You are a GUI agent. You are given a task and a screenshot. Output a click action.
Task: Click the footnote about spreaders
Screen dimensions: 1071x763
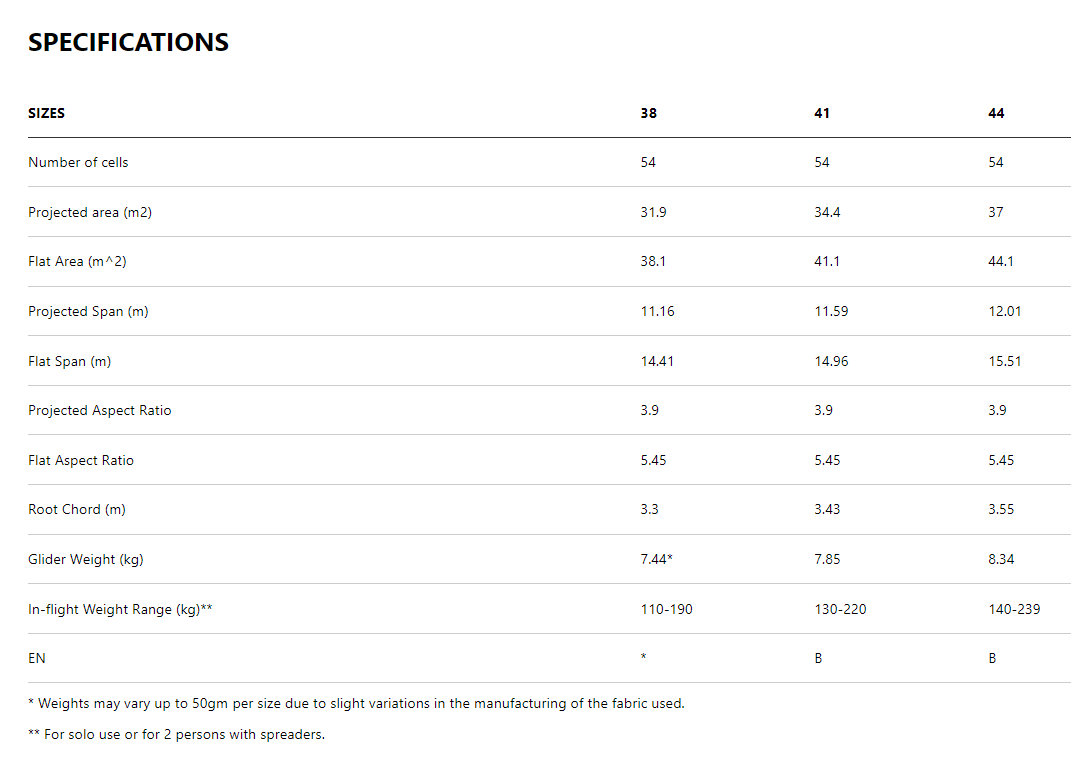[x=176, y=735]
